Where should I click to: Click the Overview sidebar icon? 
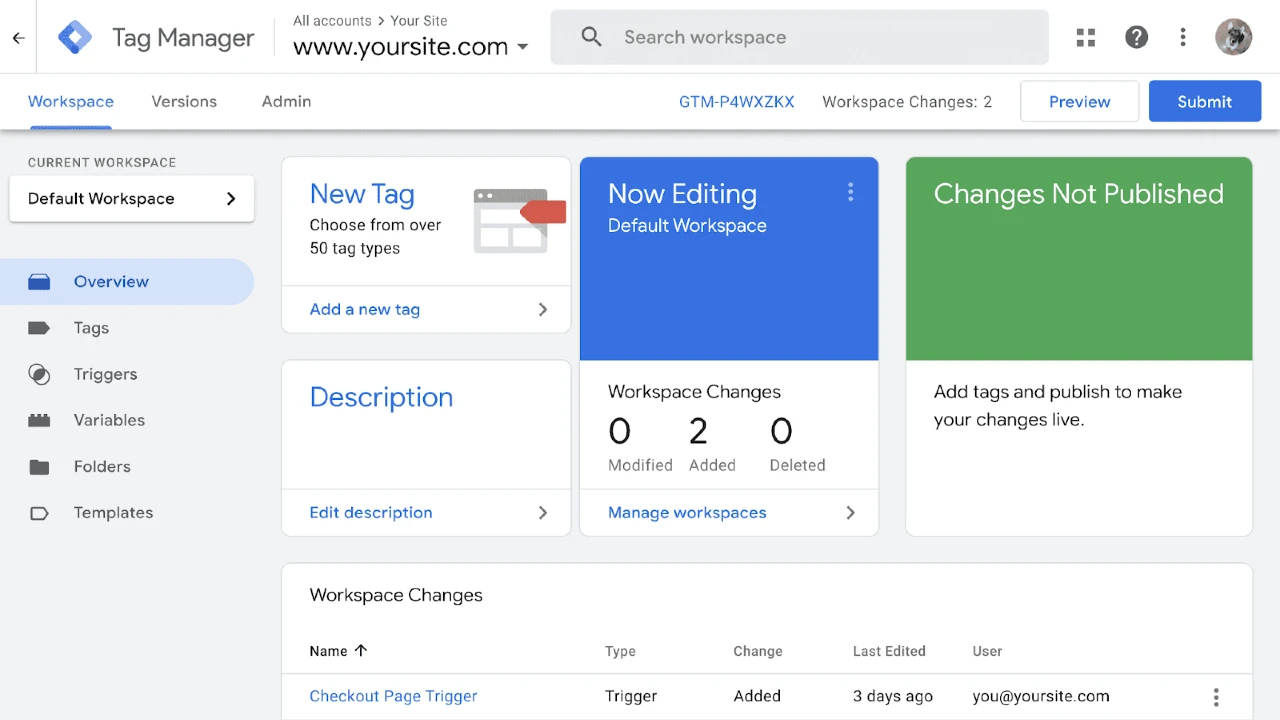39,282
